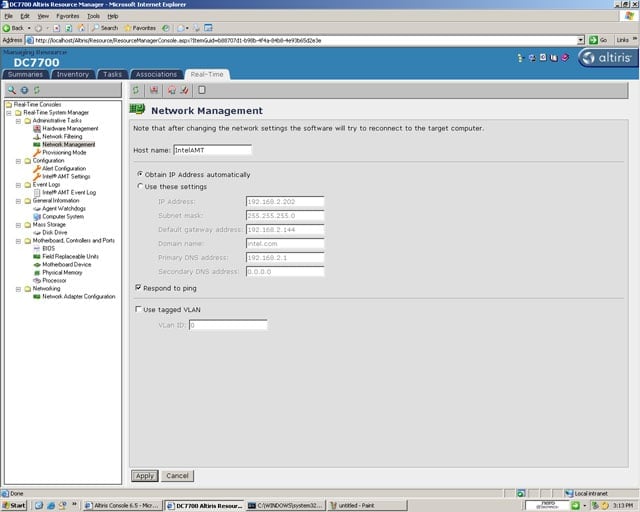Collapse Administrative Tasks folder

18,121
